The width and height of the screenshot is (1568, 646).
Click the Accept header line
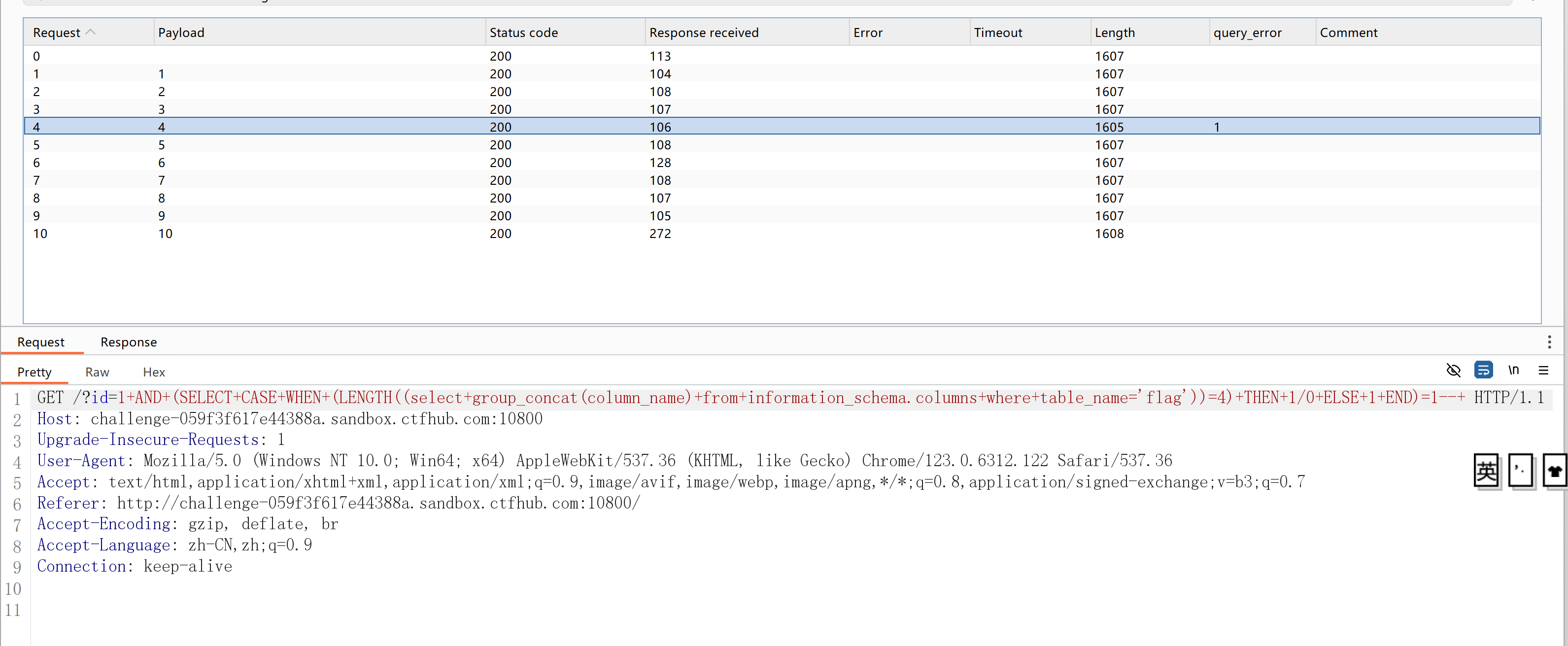[x=671, y=482]
